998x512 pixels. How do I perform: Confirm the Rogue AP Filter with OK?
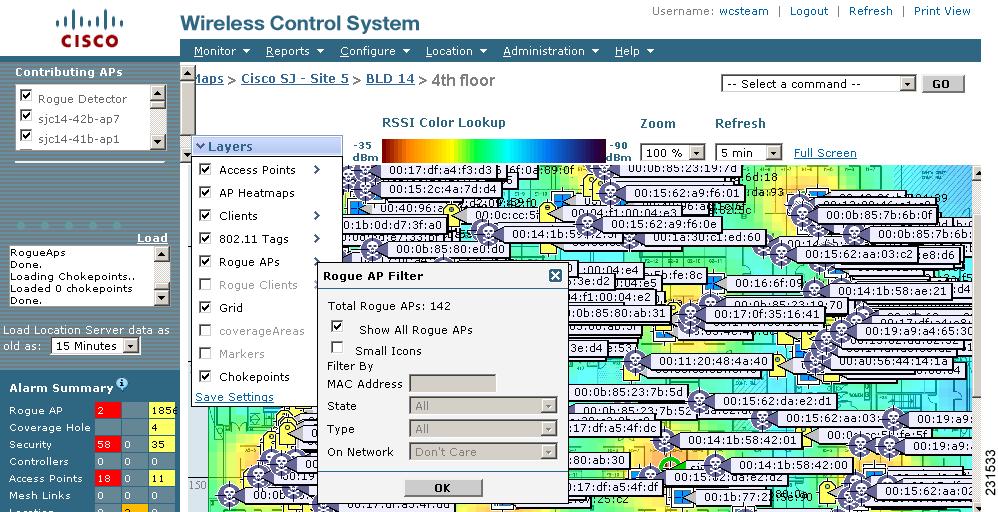(x=442, y=488)
